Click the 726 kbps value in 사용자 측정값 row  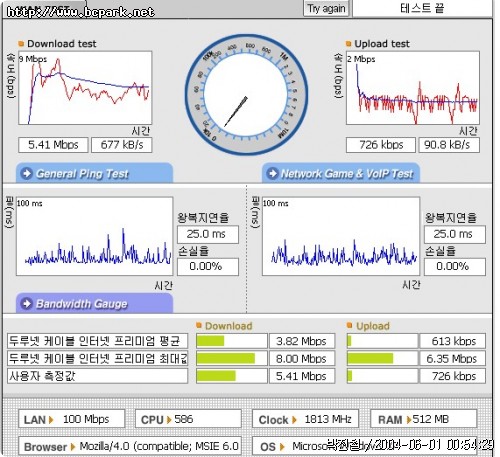452,376
